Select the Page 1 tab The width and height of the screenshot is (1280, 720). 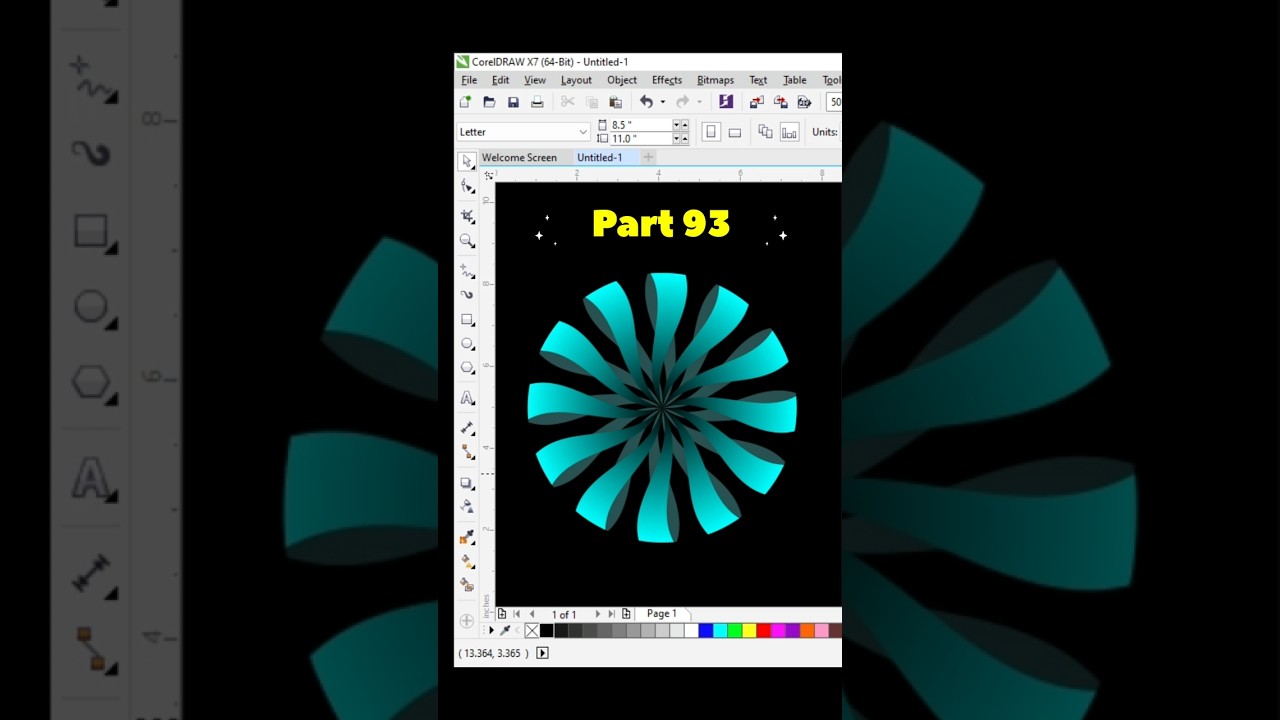662,614
